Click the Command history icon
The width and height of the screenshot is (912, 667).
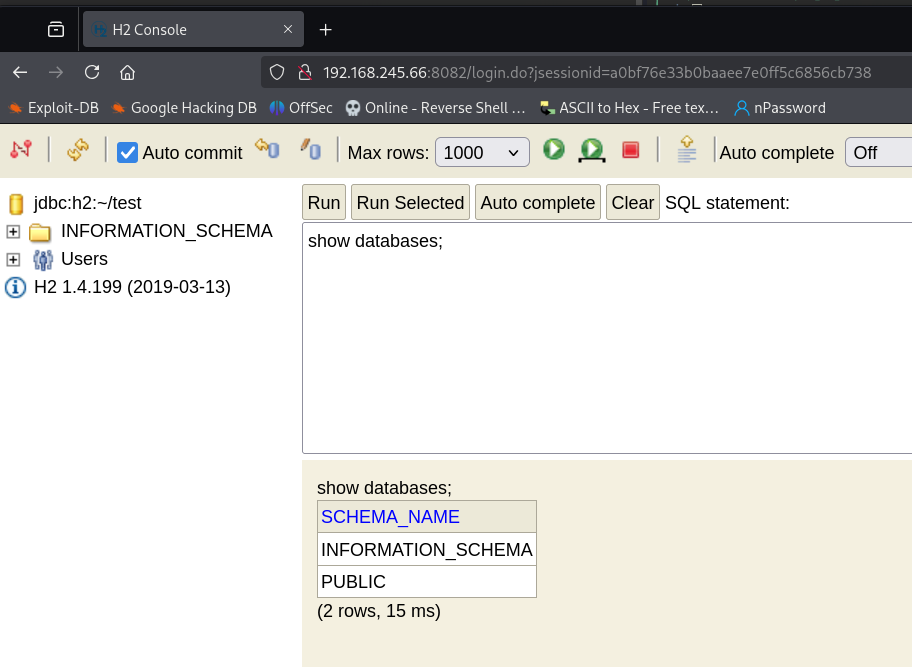pos(687,149)
